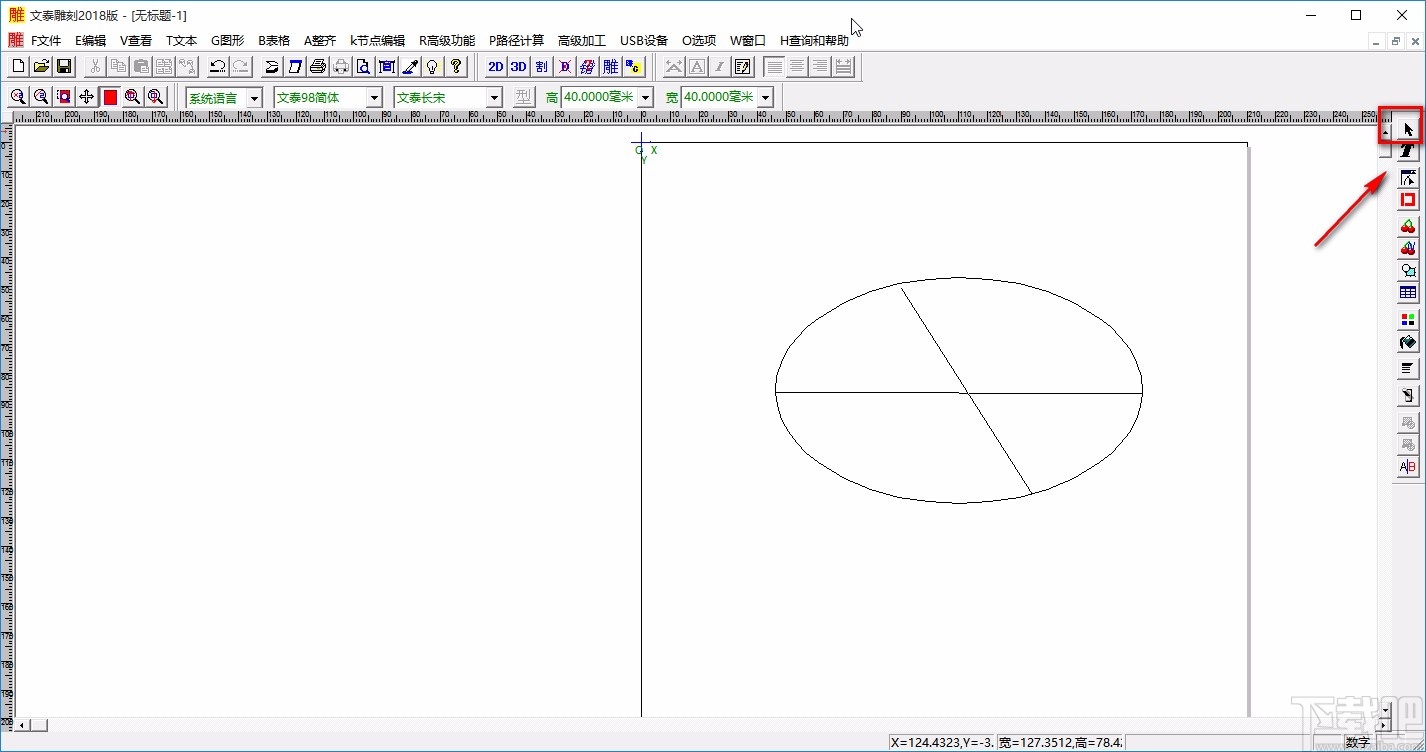Open the O选项 menu
Image resolution: width=1426 pixels, height=752 pixels.
click(699, 41)
